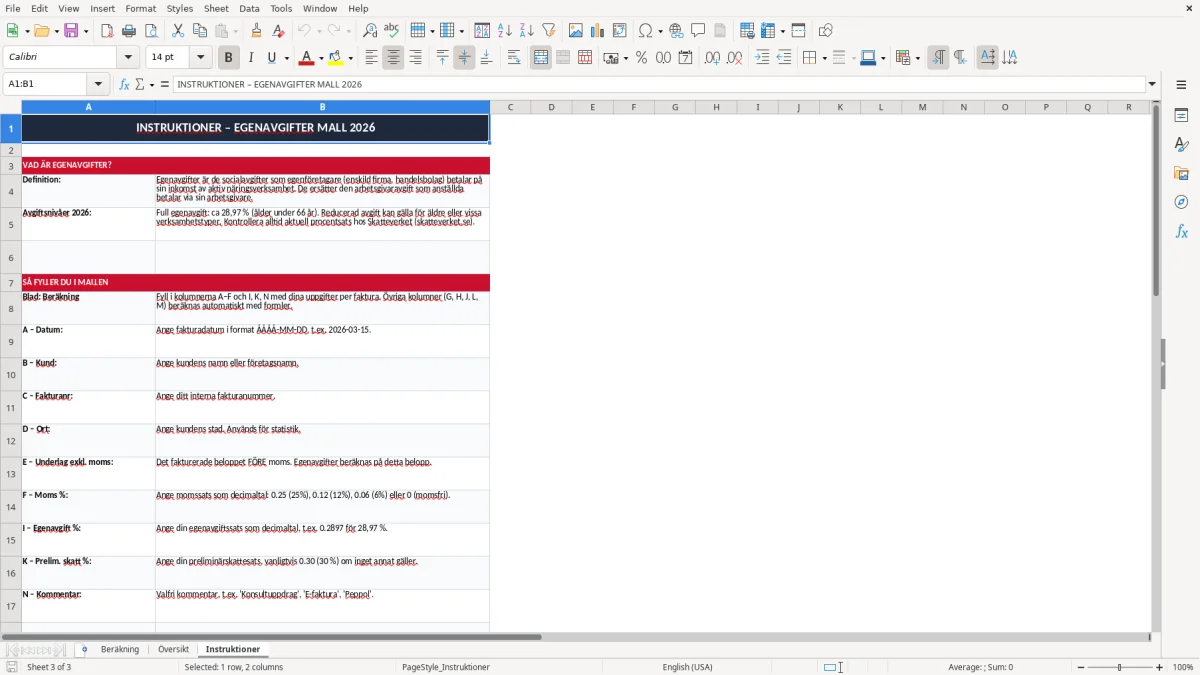Open sidebar Gallery icon

point(1181,174)
